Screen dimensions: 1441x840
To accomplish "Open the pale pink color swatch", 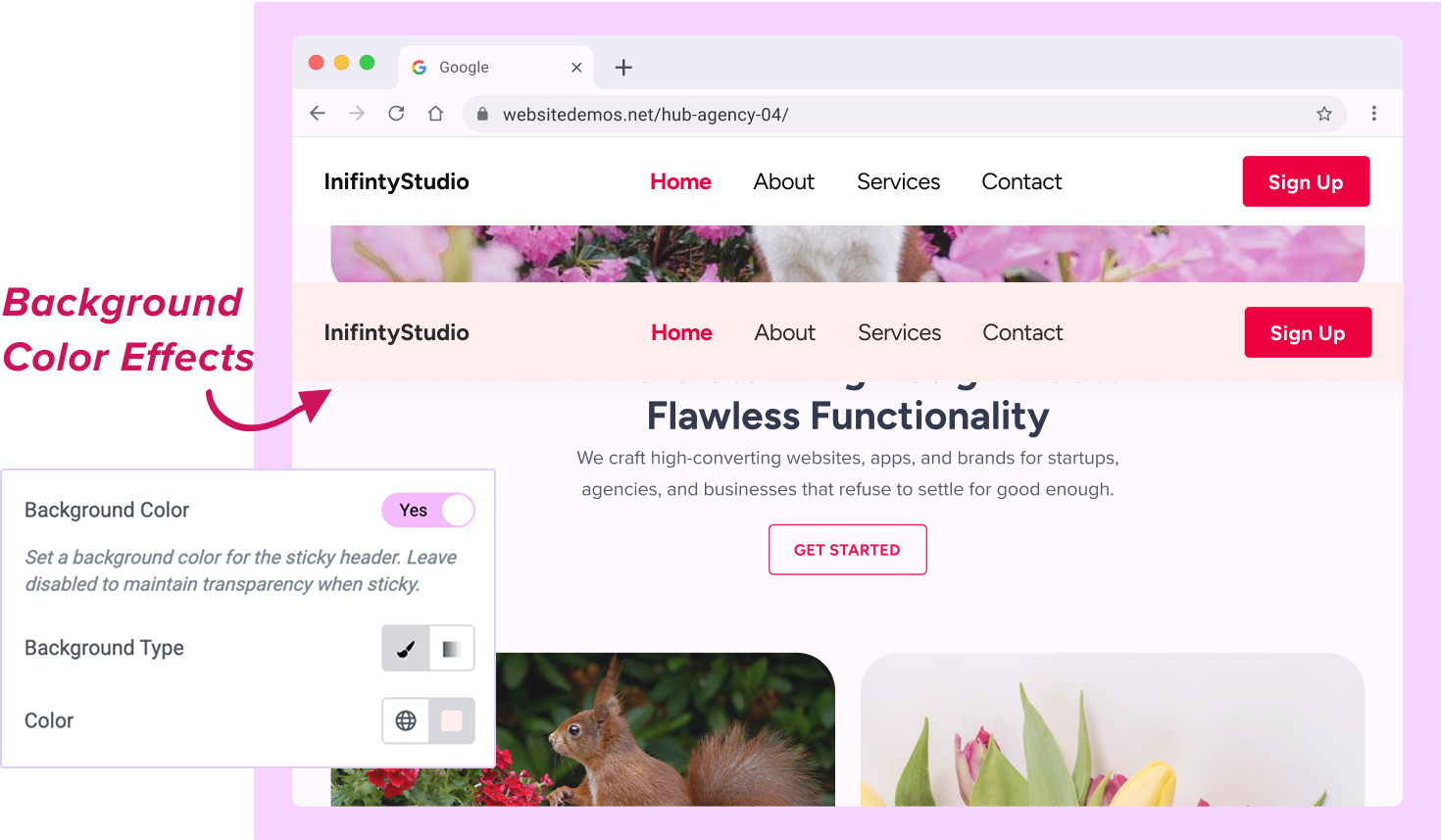I will (x=452, y=720).
